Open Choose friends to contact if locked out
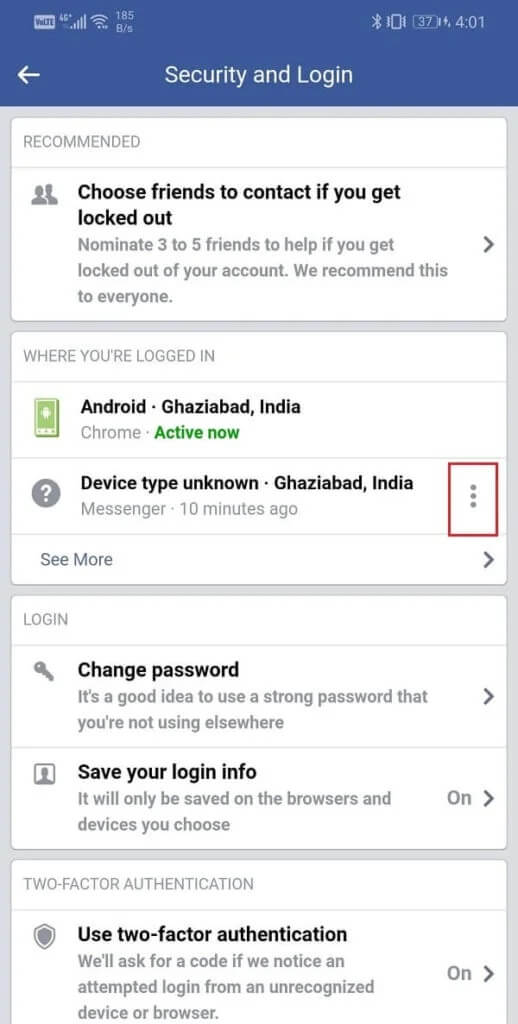 click(x=259, y=244)
